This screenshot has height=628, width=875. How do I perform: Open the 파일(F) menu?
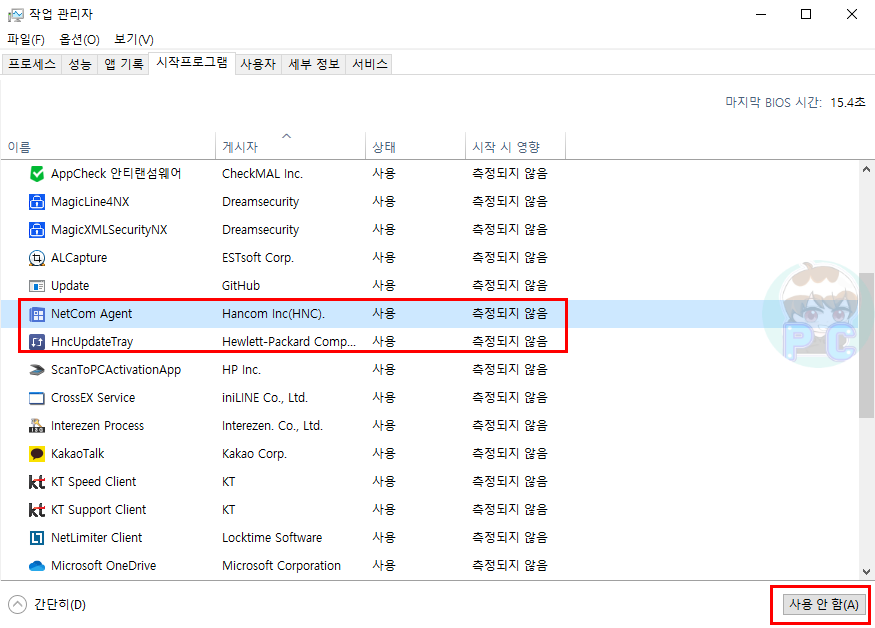[x=26, y=40]
